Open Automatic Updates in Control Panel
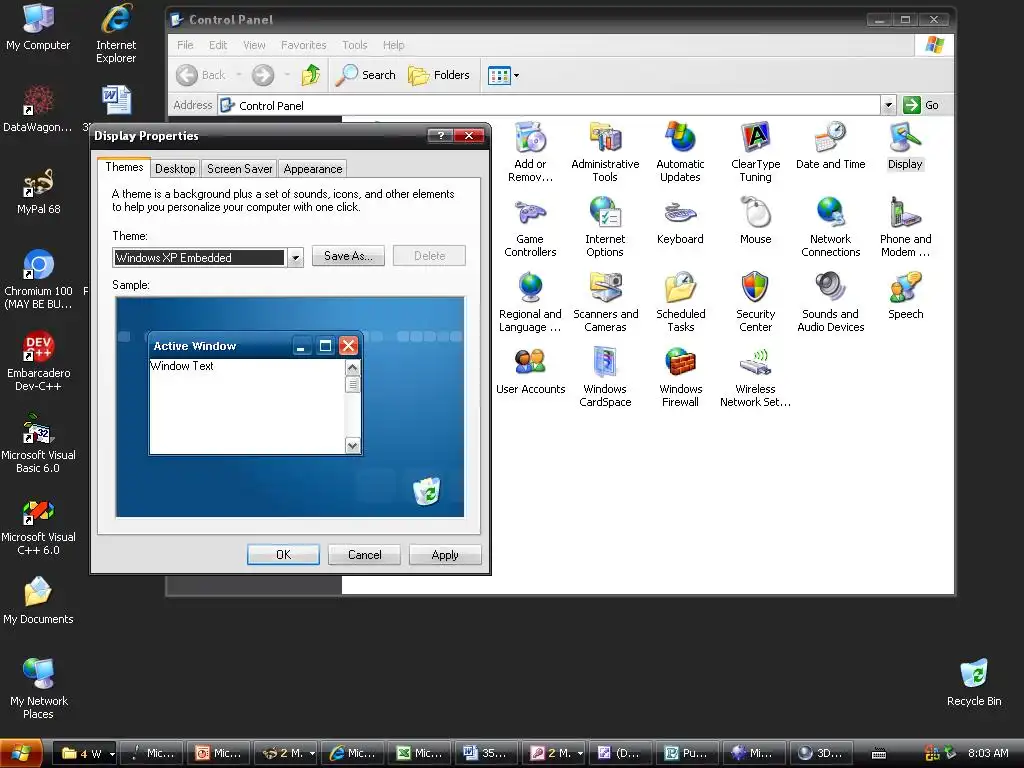This screenshot has width=1024, height=768. (680, 152)
